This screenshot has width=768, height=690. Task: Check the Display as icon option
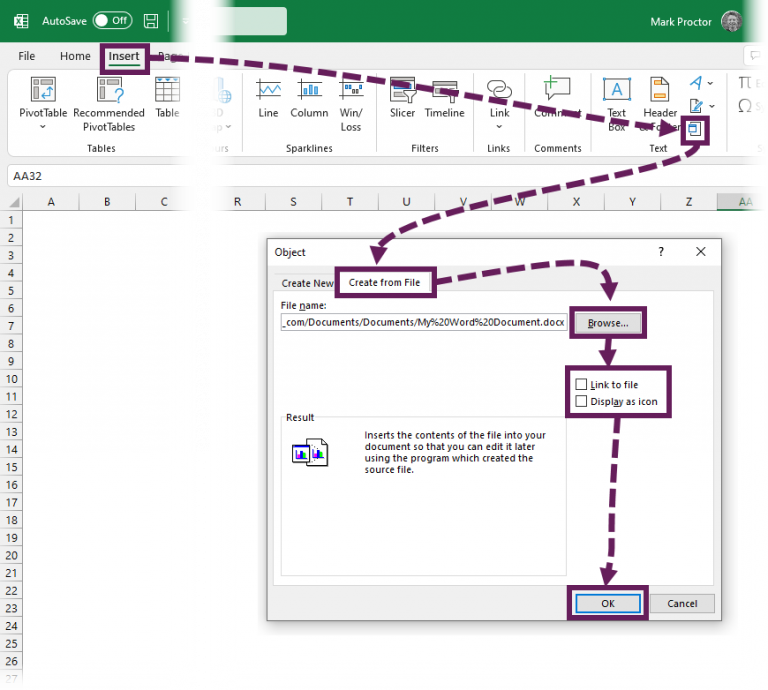pyautogui.click(x=581, y=402)
